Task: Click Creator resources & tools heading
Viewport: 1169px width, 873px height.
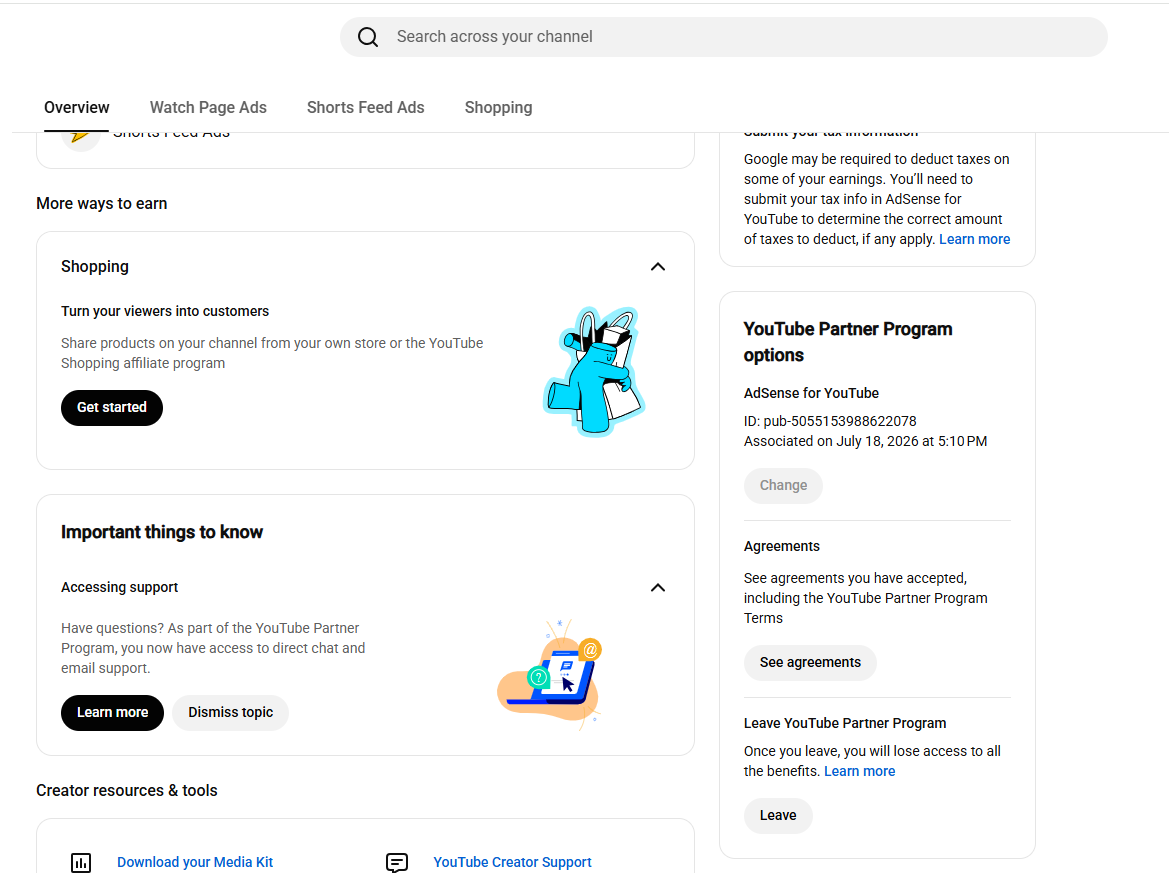Action: (127, 790)
